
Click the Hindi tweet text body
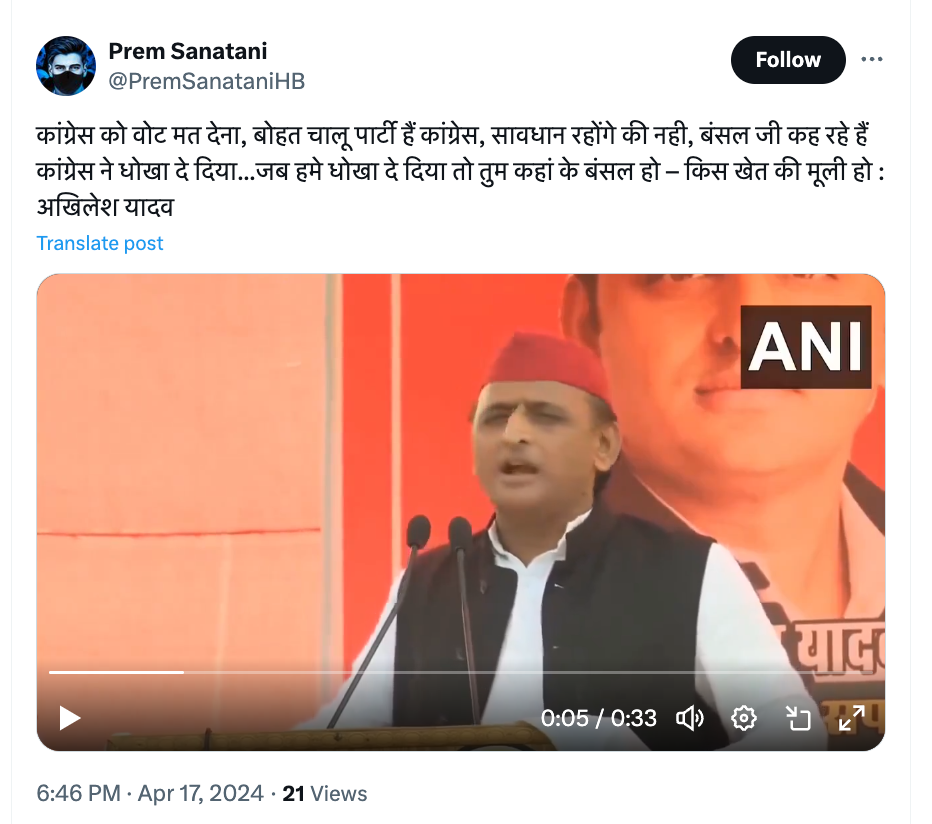(460, 171)
